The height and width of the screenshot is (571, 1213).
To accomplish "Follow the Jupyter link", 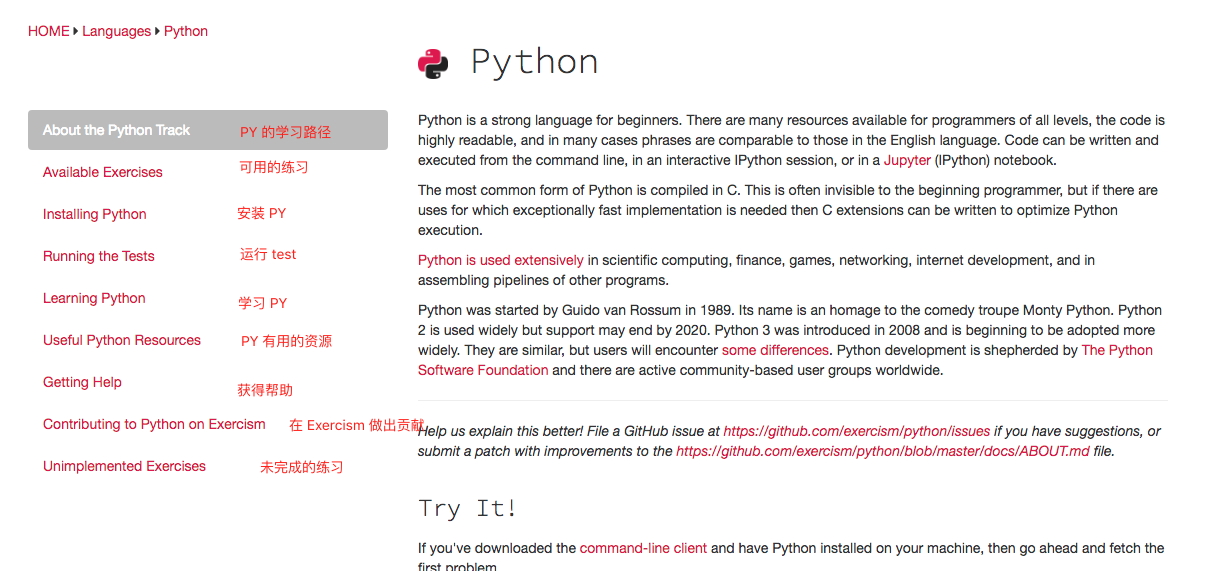I will [x=907, y=160].
